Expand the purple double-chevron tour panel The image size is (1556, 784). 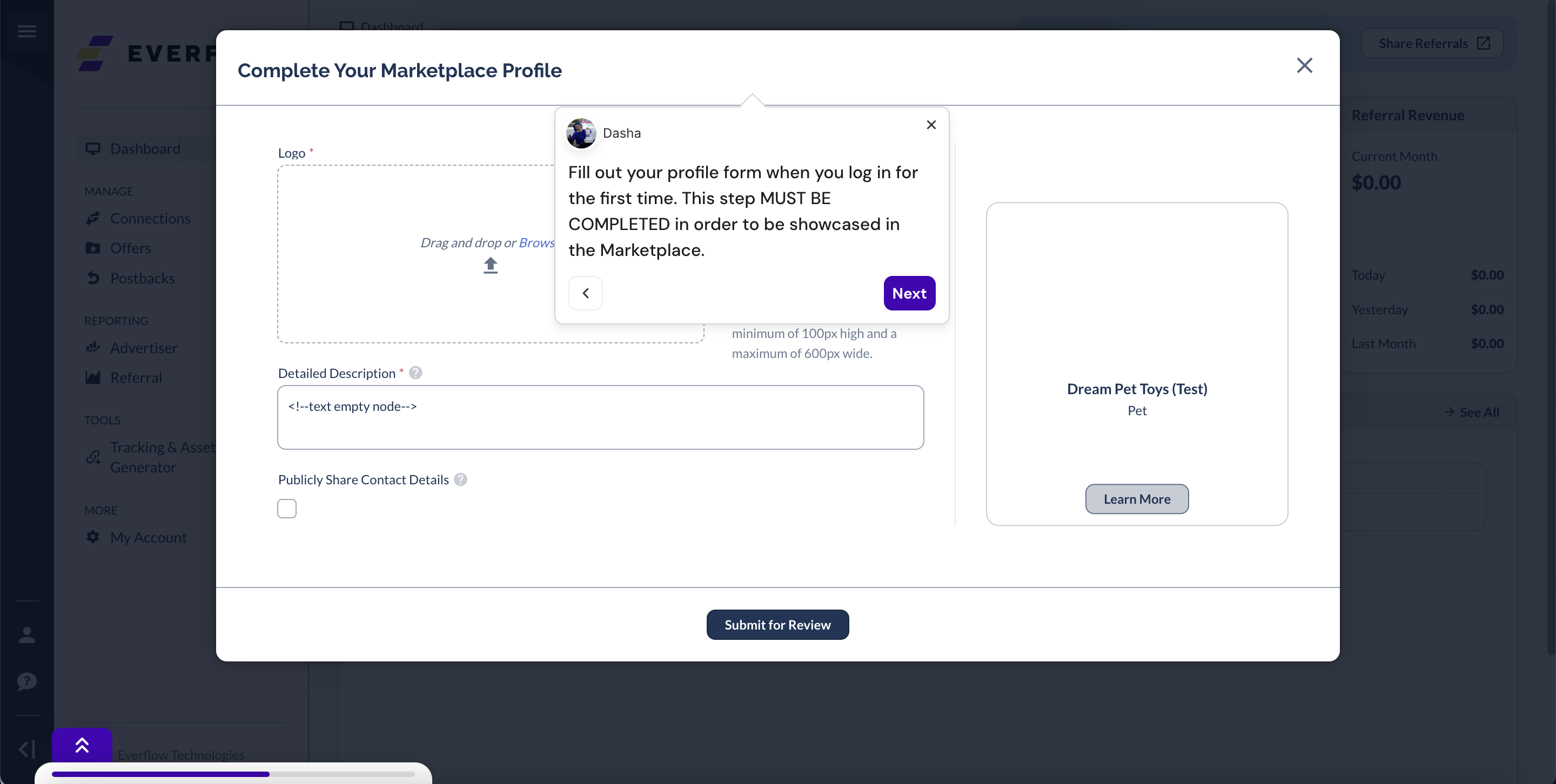point(82,745)
